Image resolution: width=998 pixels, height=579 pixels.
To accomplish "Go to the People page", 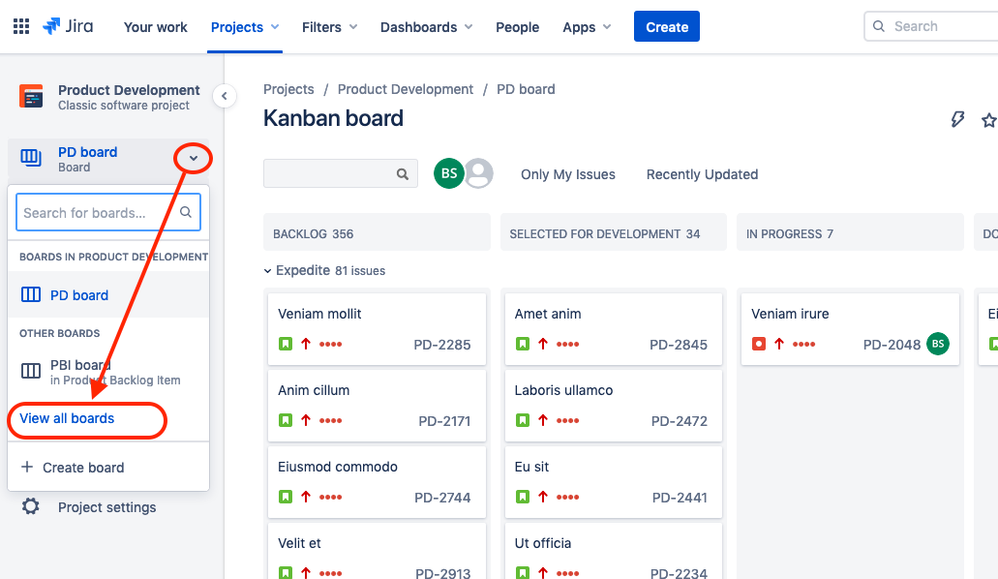I will tap(517, 27).
